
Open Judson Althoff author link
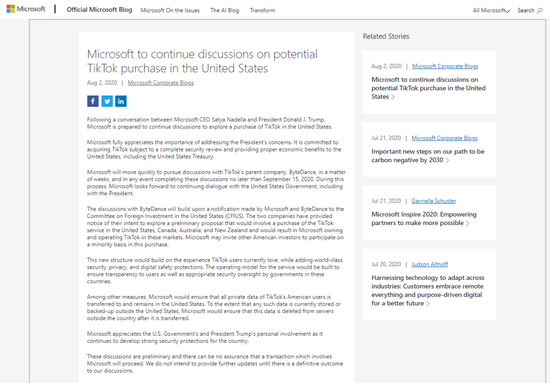point(430,264)
